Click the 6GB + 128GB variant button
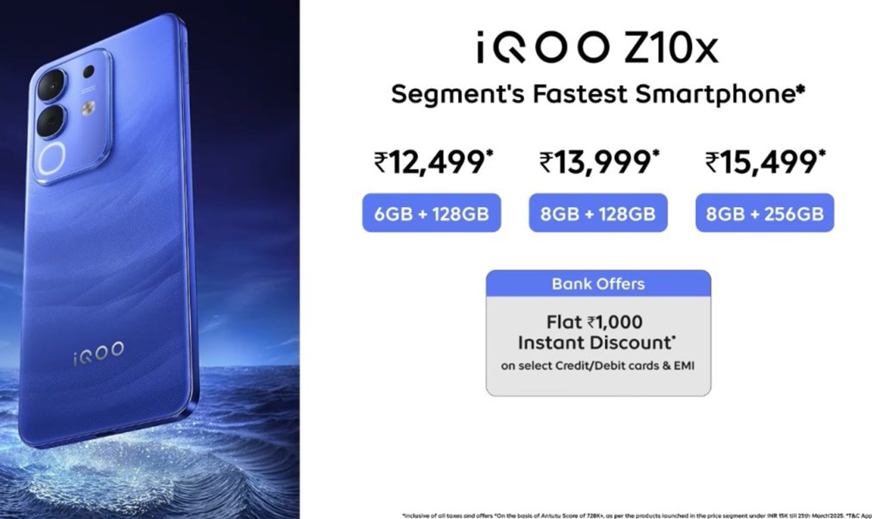 pos(432,213)
